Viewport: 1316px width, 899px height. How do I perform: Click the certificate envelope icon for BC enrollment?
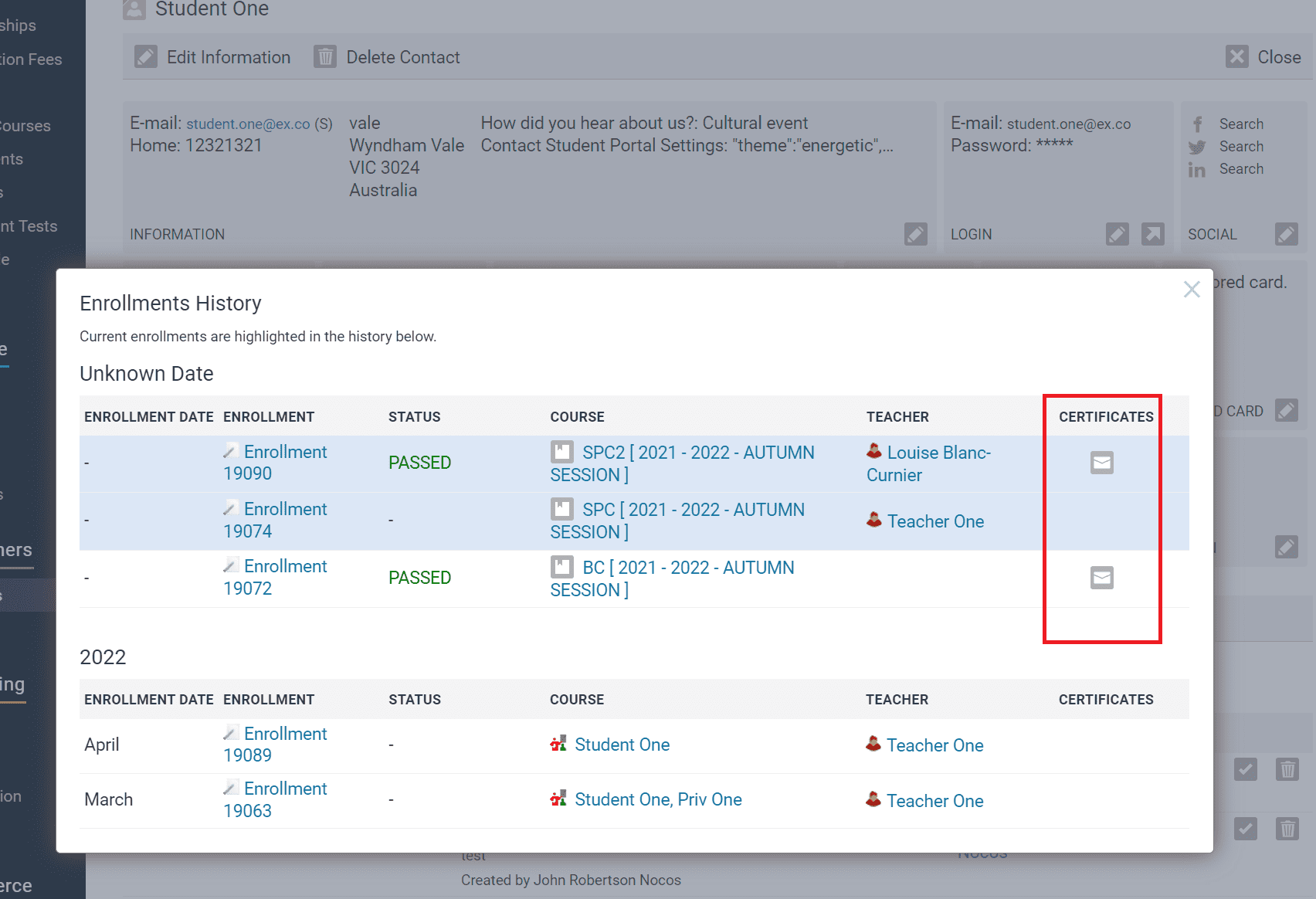[x=1101, y=578]
